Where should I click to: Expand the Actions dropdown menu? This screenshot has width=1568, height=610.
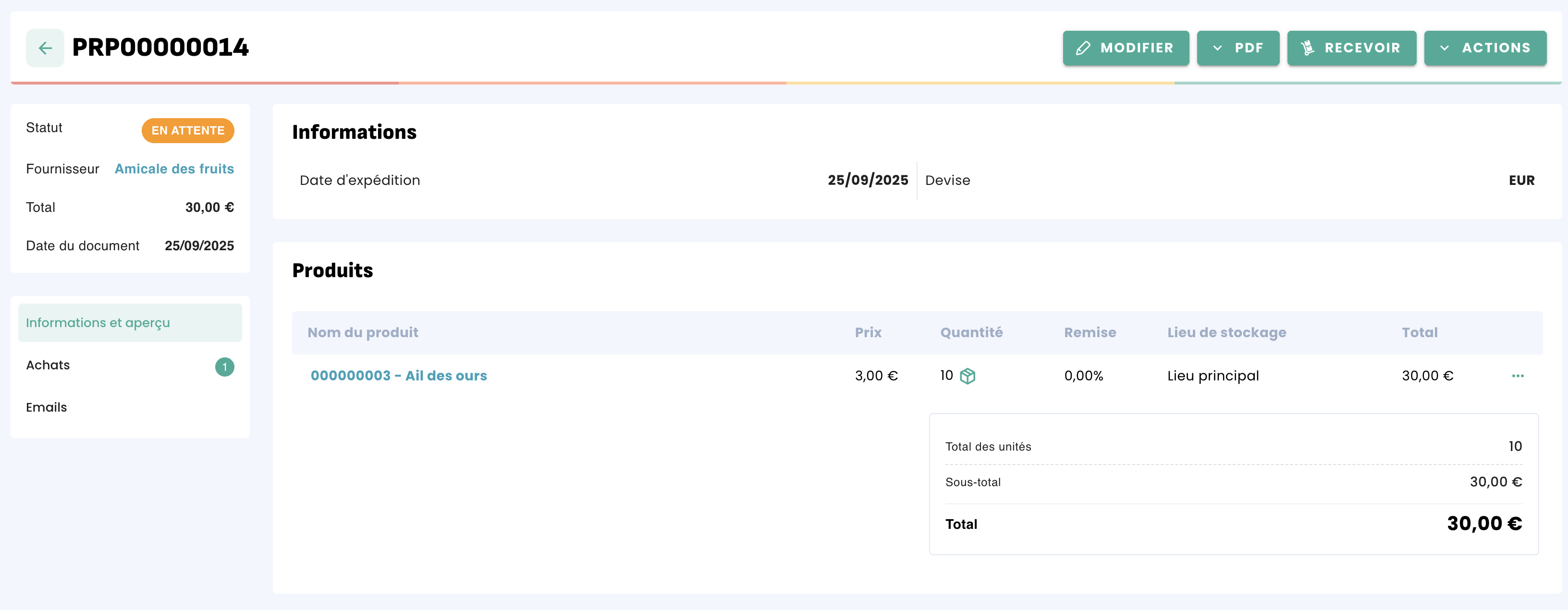point(1485,48)
